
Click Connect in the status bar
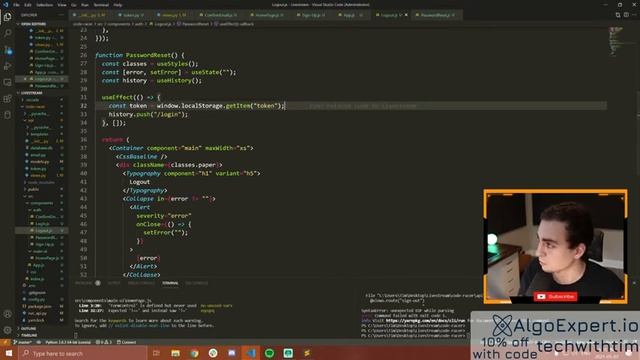(127, 342)
